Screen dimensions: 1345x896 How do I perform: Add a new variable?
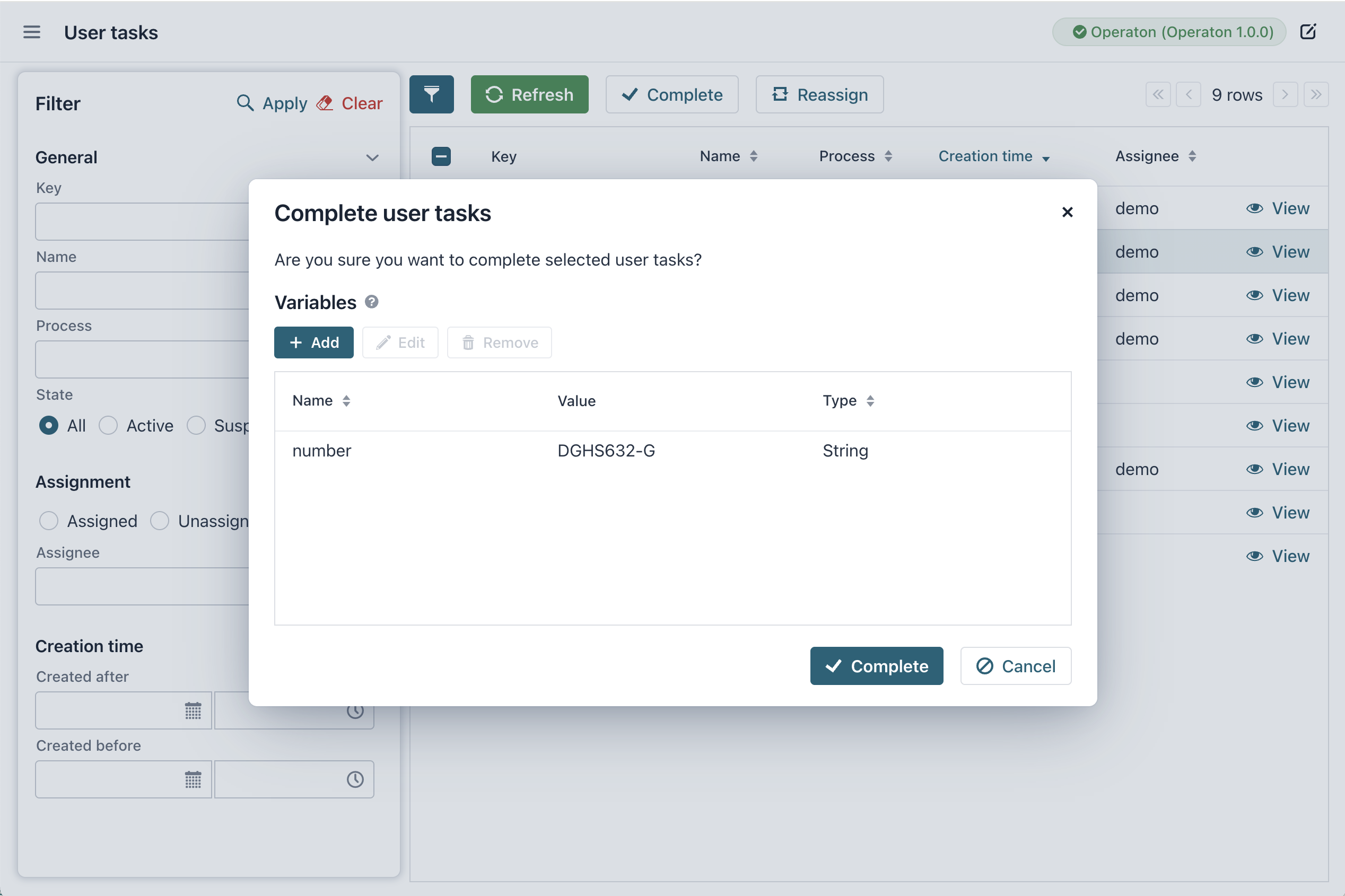[314, 342]
